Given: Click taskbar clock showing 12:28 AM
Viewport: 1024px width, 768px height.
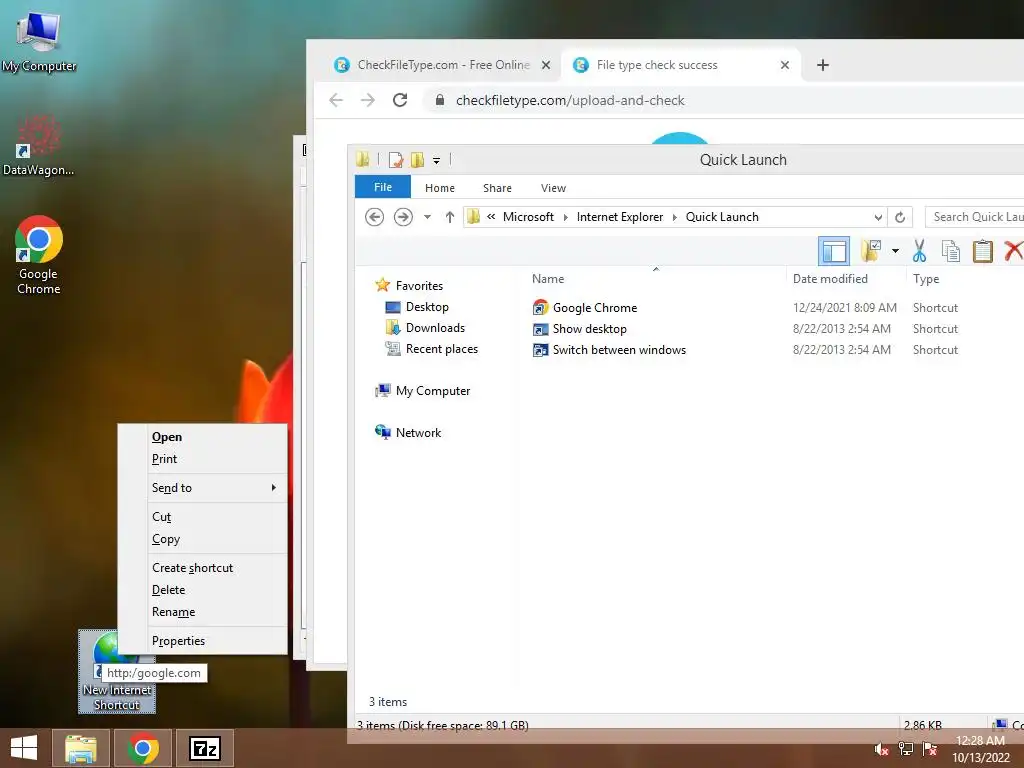Looking at the screenshot, I should pyautogui.click(x=980, y=748).
